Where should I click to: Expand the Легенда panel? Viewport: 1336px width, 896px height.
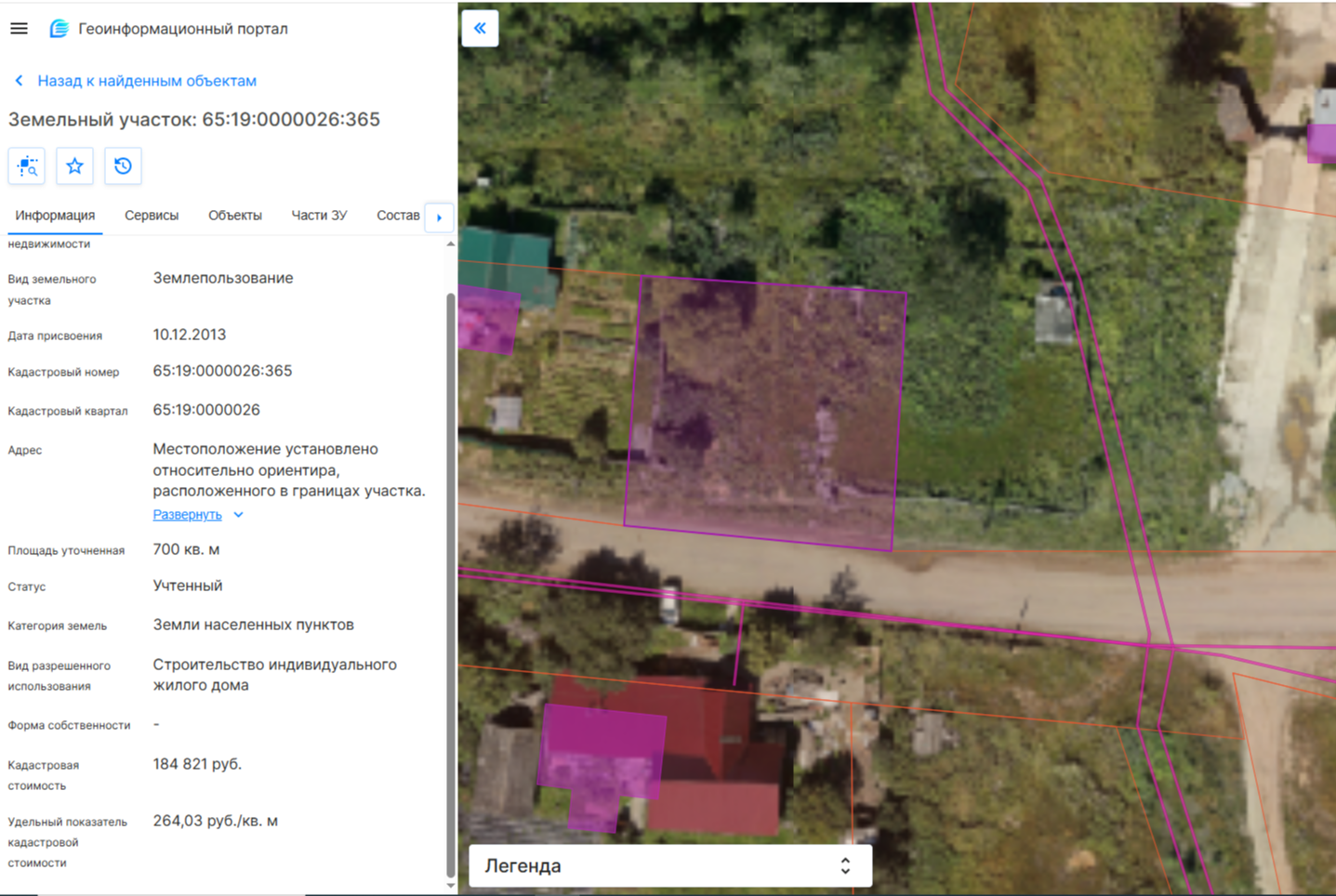point(670,866)
